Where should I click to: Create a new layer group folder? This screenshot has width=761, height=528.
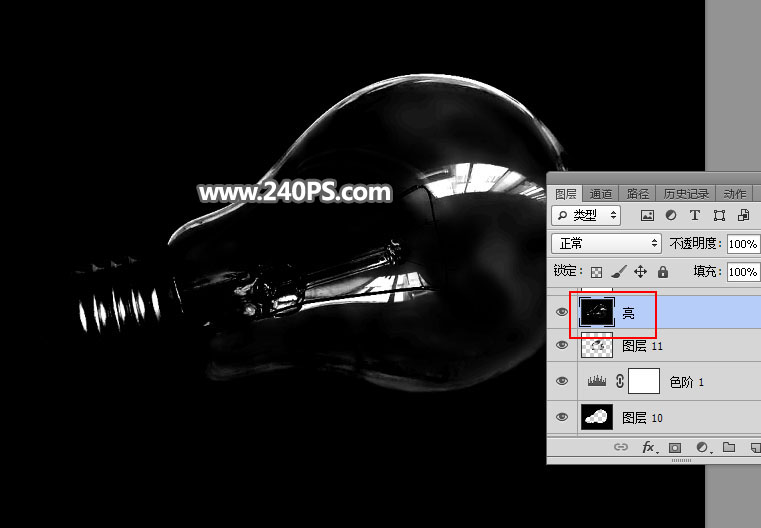(729, 447)
